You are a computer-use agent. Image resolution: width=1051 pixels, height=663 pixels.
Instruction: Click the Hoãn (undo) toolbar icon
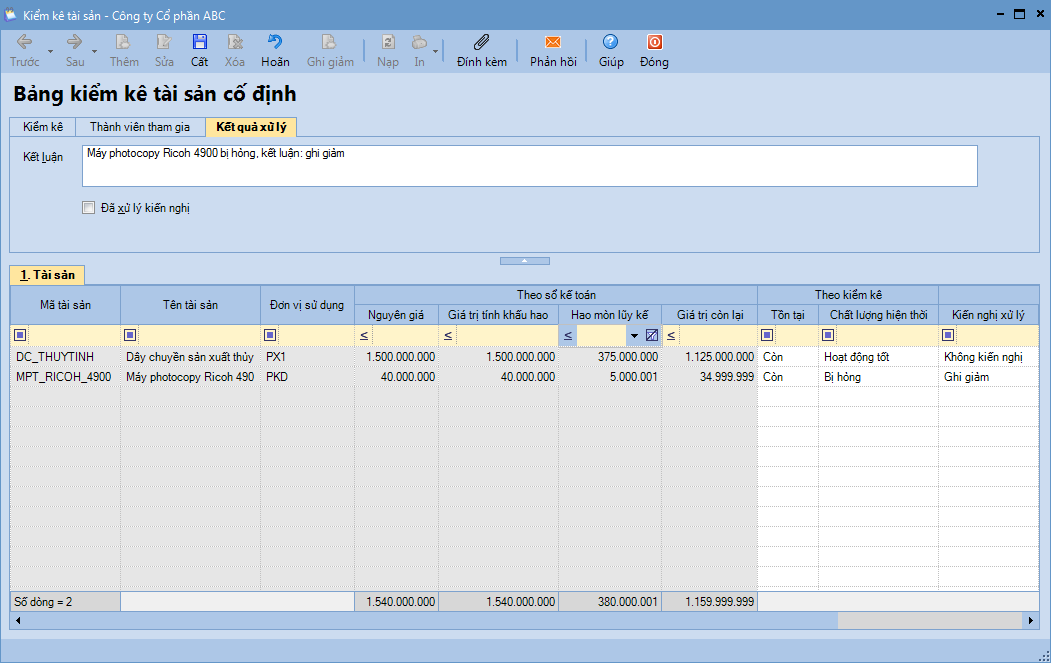pos(275,42)
